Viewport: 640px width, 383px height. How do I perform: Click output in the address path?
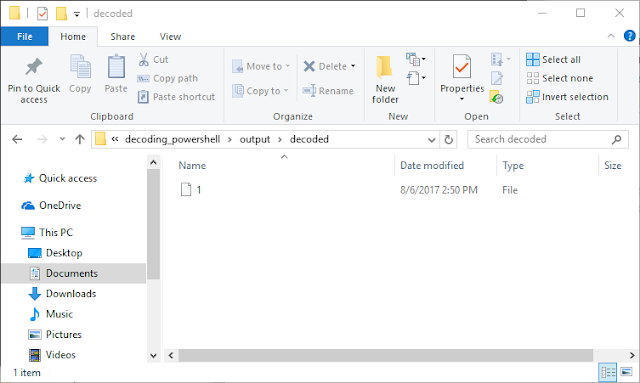tap(255, 139)
